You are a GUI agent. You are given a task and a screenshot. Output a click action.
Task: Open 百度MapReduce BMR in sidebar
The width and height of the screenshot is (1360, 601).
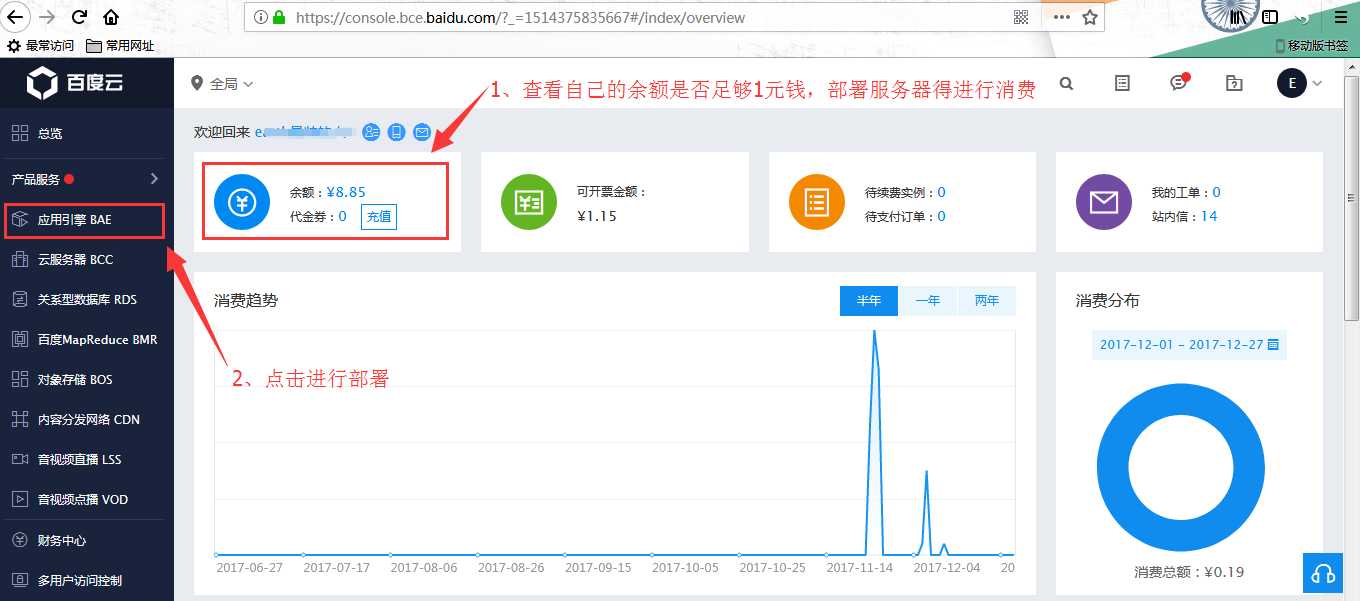[x=87, y=339]
